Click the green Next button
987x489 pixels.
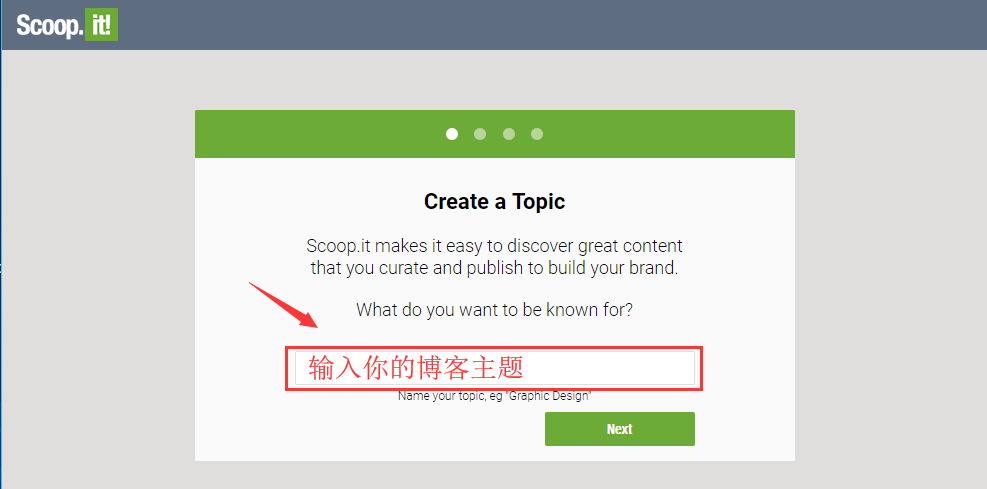[620, 429]
